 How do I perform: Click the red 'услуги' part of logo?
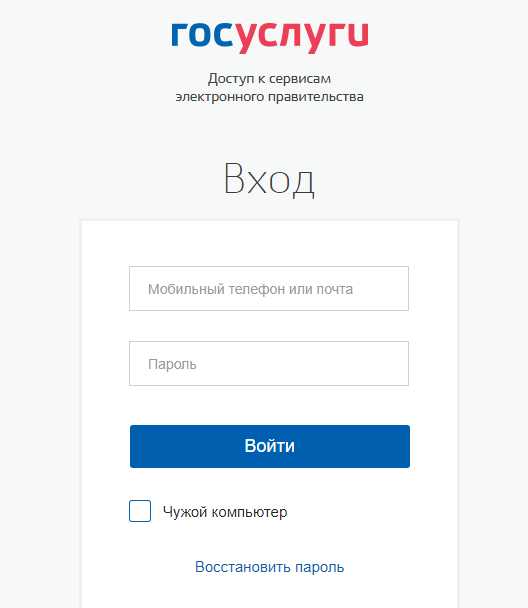coord(302,37)
